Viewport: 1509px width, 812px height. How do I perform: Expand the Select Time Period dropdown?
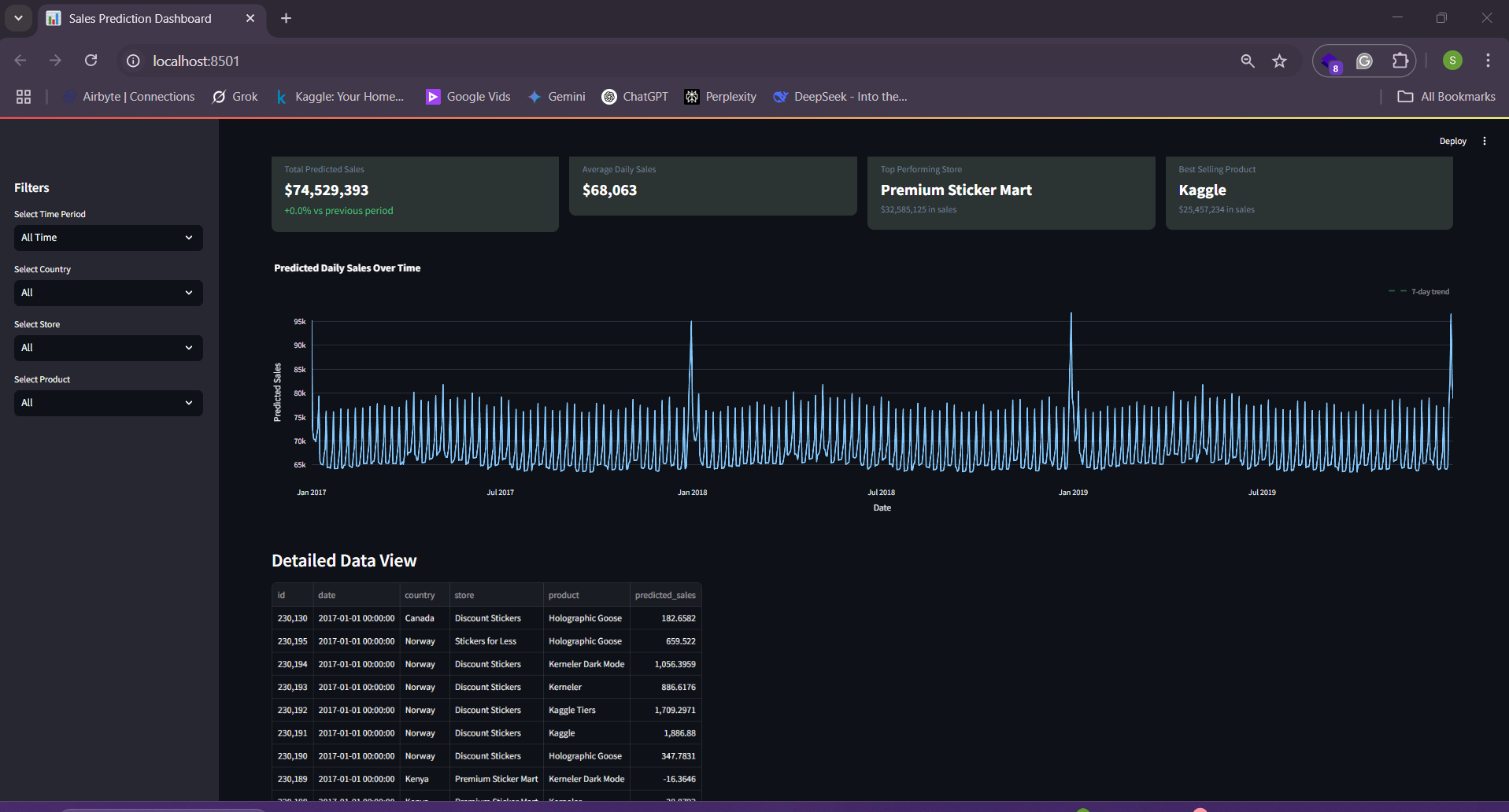[x=109, y=238]
